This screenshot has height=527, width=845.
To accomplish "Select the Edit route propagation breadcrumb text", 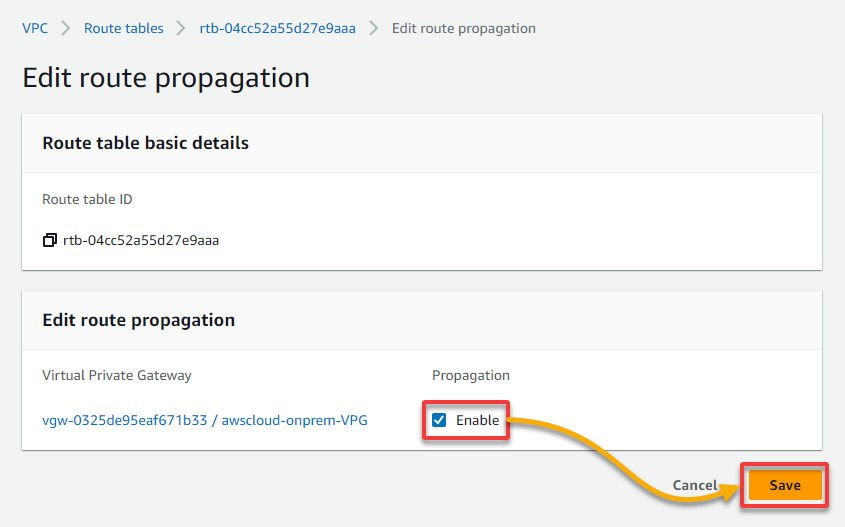I will 463,29.
